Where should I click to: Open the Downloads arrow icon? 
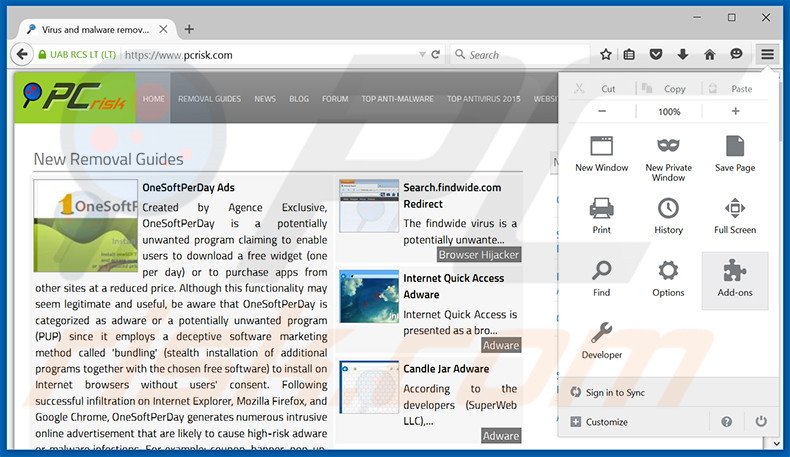coord(682,54)
